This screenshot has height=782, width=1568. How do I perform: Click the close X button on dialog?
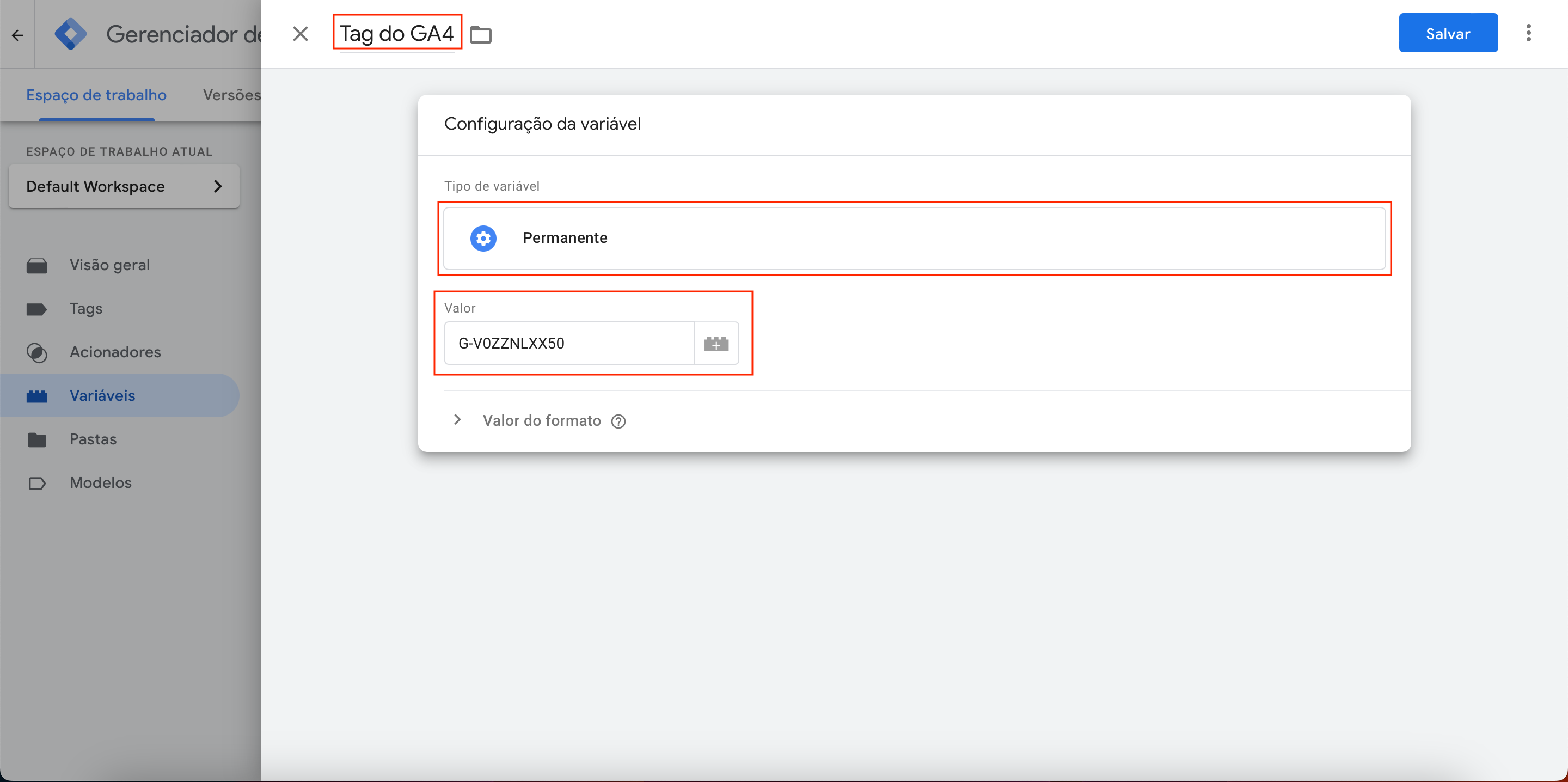tap(301, 34)
